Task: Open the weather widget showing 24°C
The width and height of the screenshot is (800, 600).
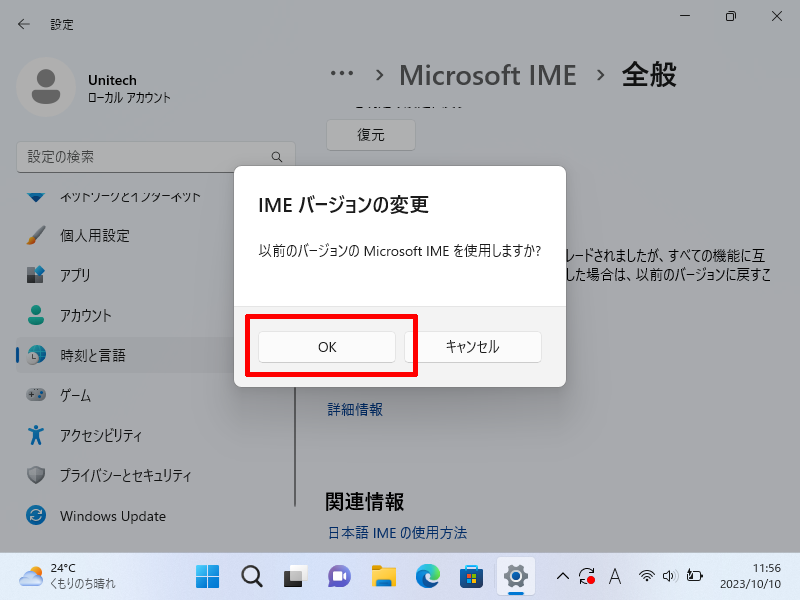Action: (x=67, y=577)
